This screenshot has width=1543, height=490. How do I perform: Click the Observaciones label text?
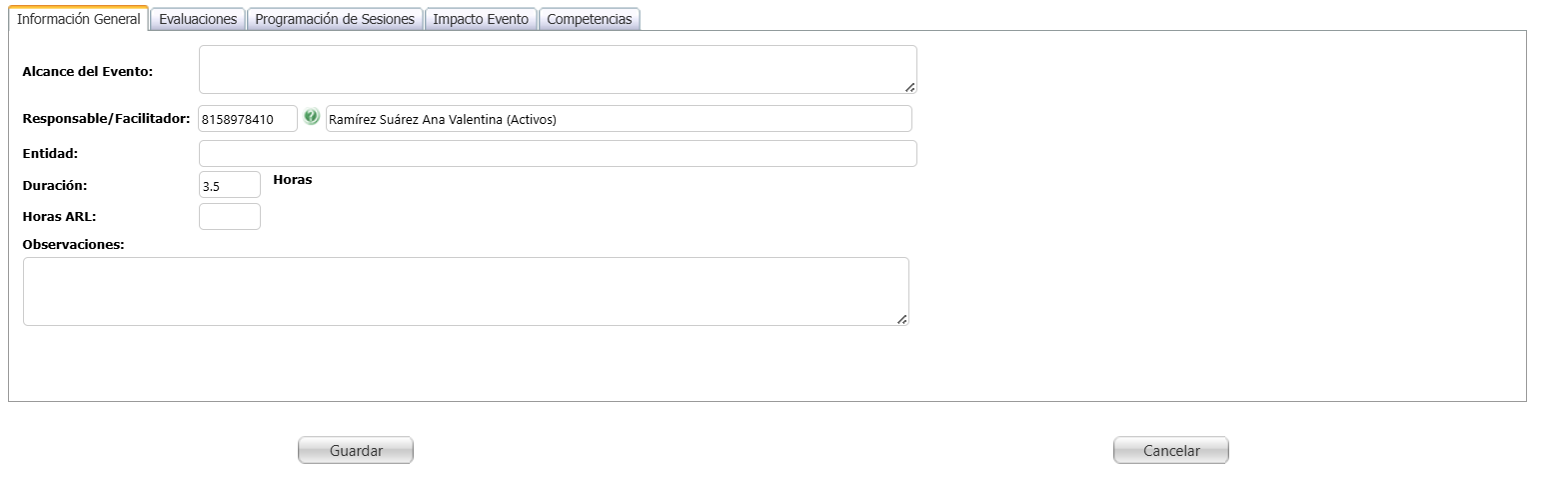point(73,244)
